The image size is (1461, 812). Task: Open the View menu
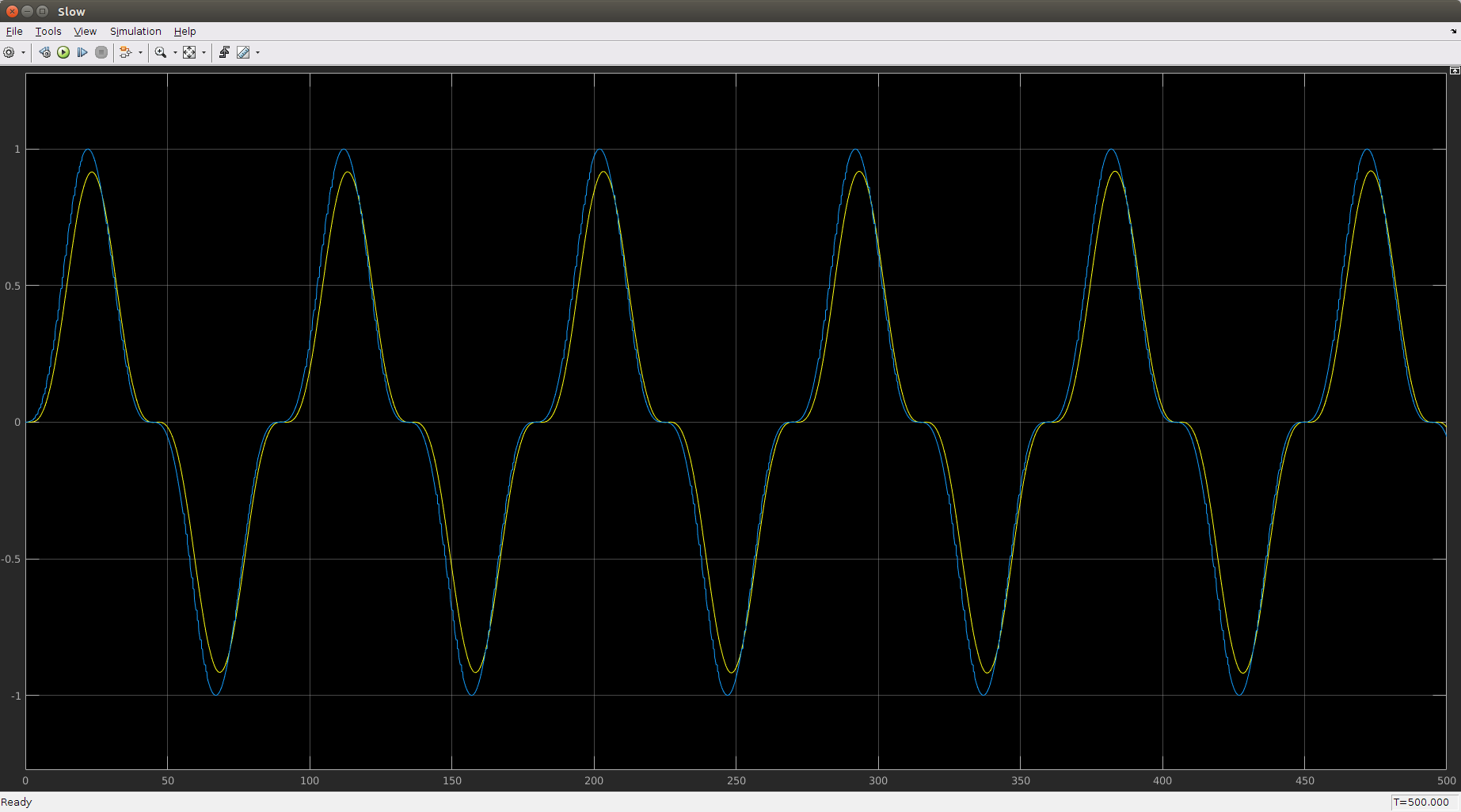point(85,31)
